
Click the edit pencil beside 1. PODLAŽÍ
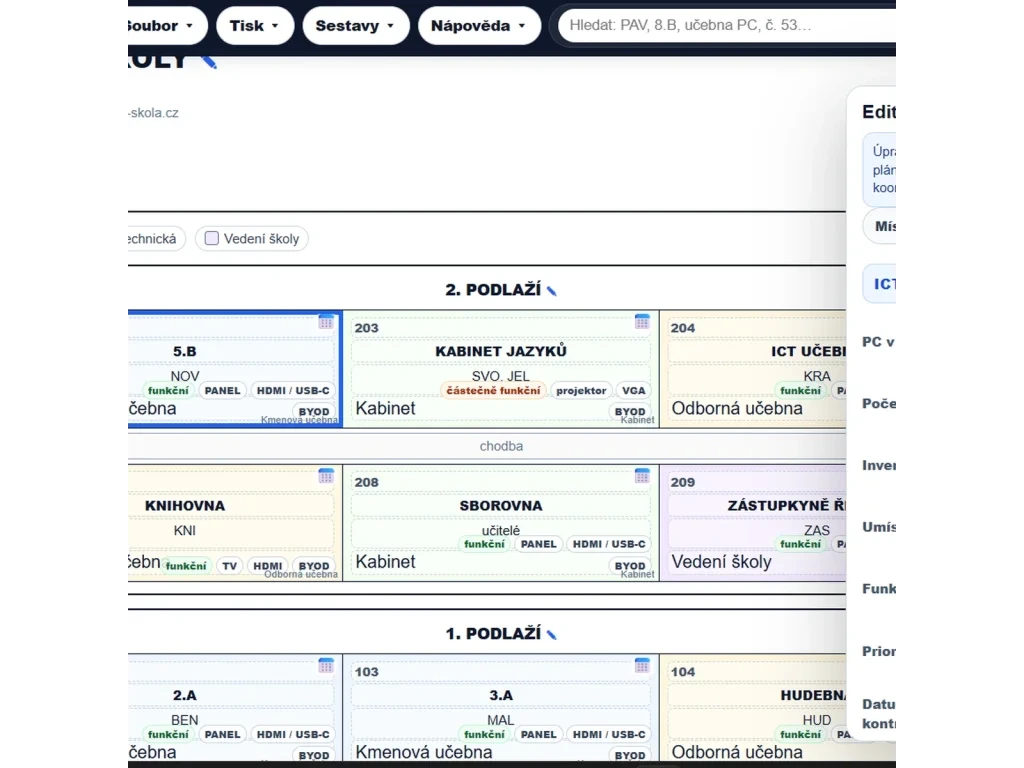[552, 634]
